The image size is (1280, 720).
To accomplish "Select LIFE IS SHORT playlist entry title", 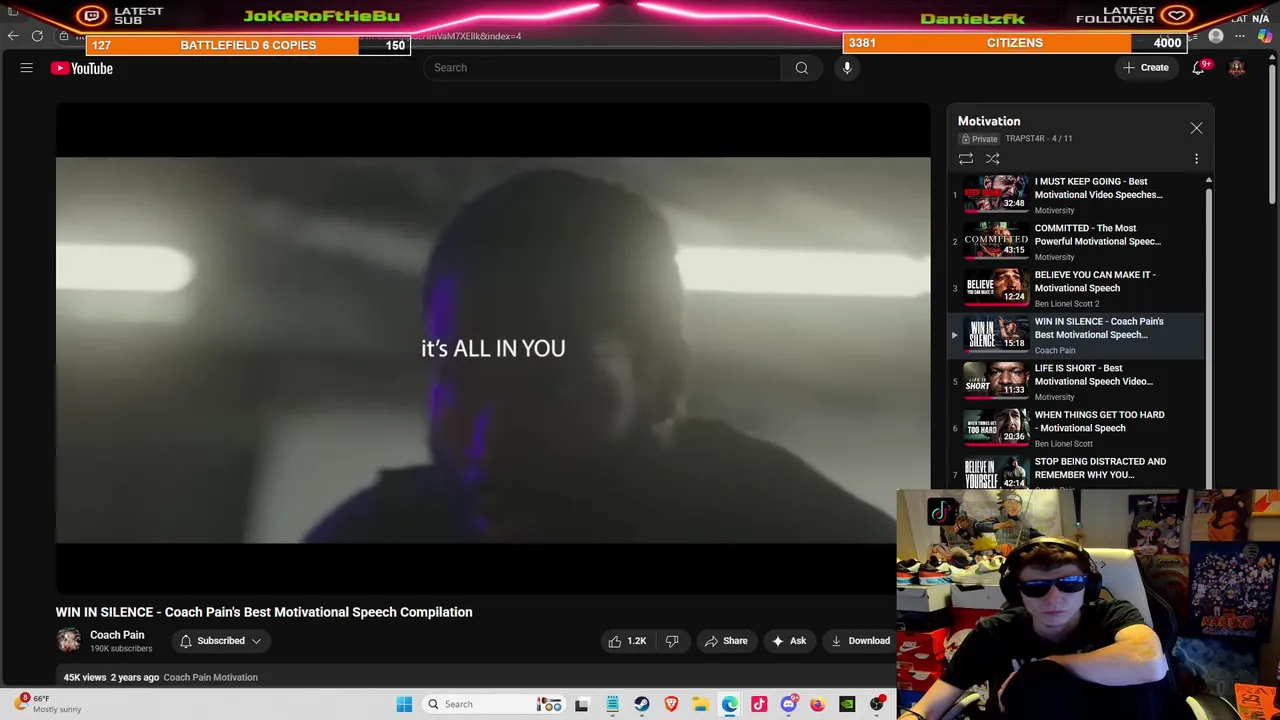I will coord(1094,374).
